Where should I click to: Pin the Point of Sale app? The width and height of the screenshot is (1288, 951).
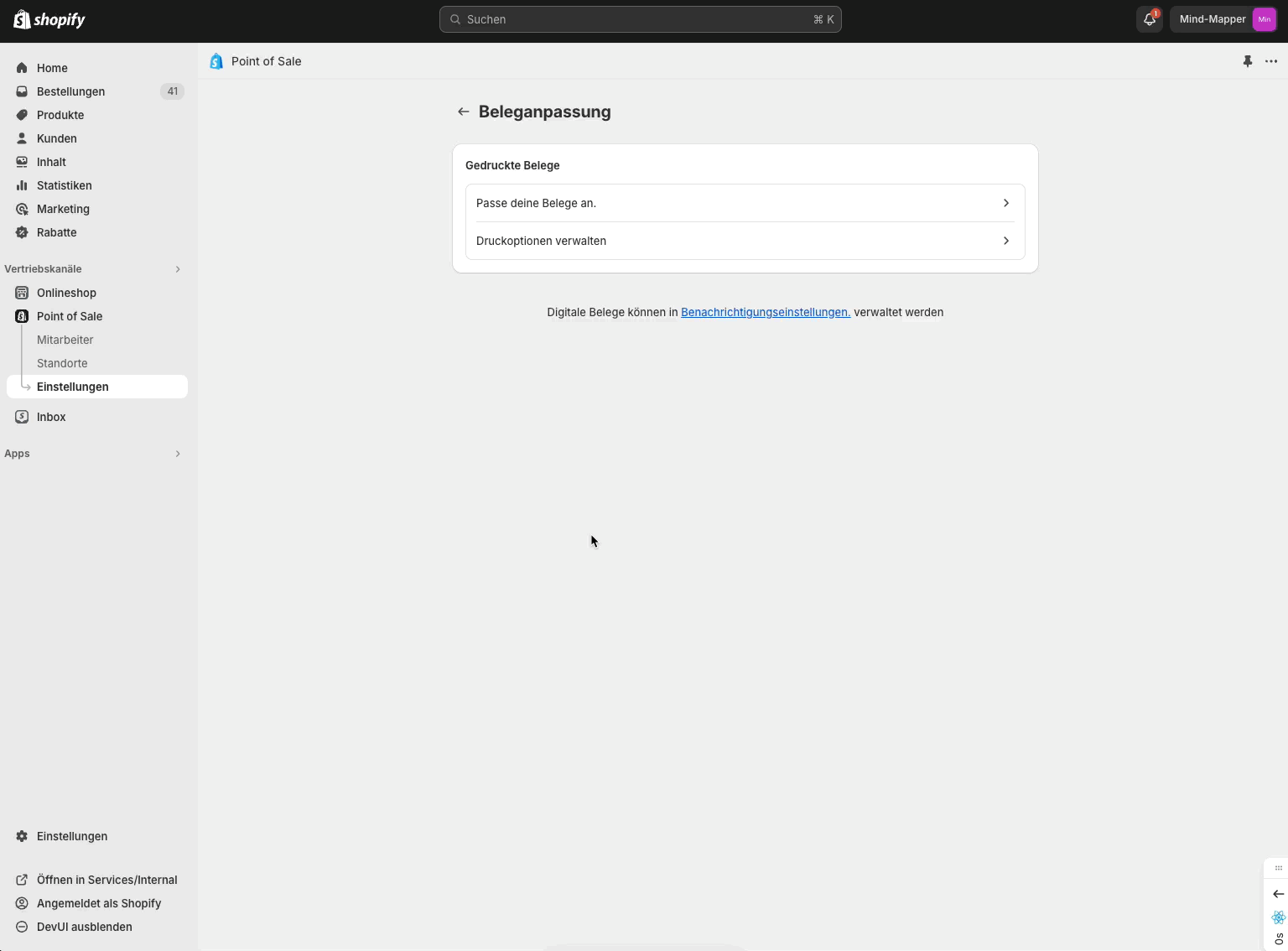coord(1248,61)
